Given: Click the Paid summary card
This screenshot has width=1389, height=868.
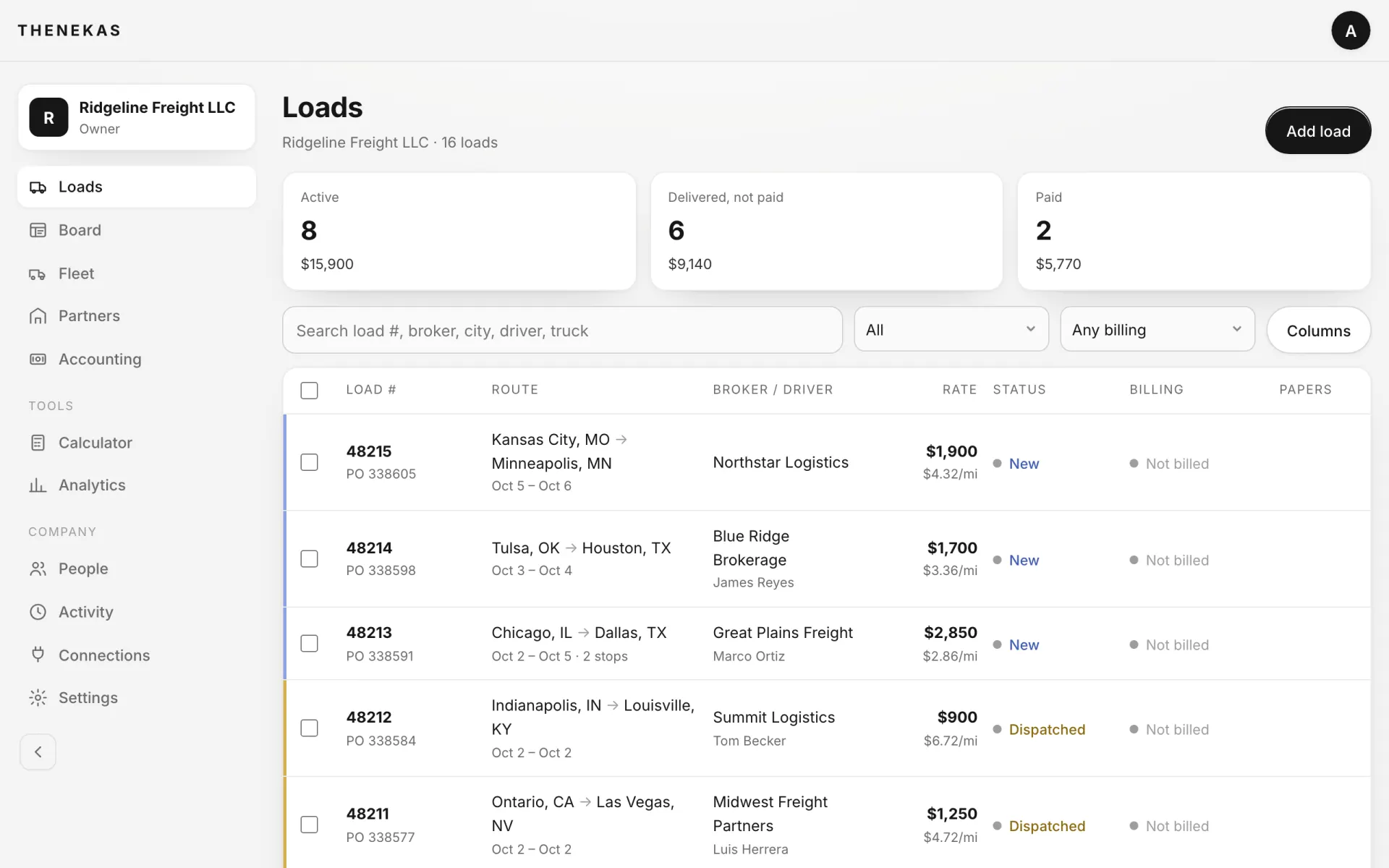Looking at the screenshot, I should click(x=1194, y=231).
